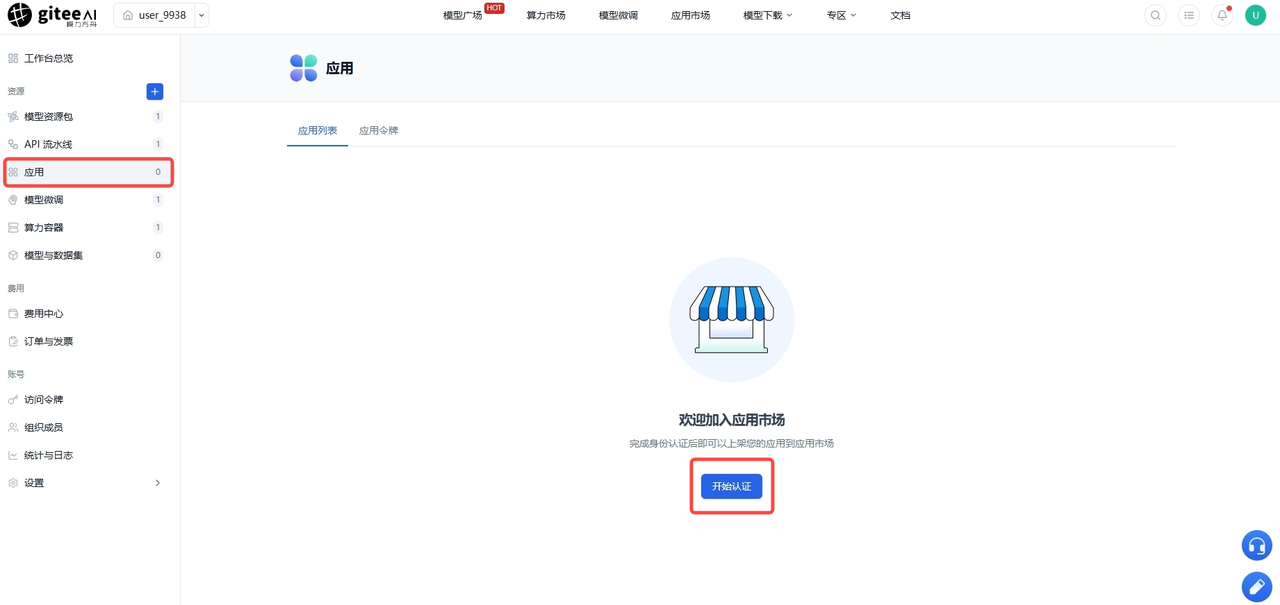The image size is (1280, 605).
Task: Click the list icon in top bar
Action: pyautogui.click(x=1189, y=15)
